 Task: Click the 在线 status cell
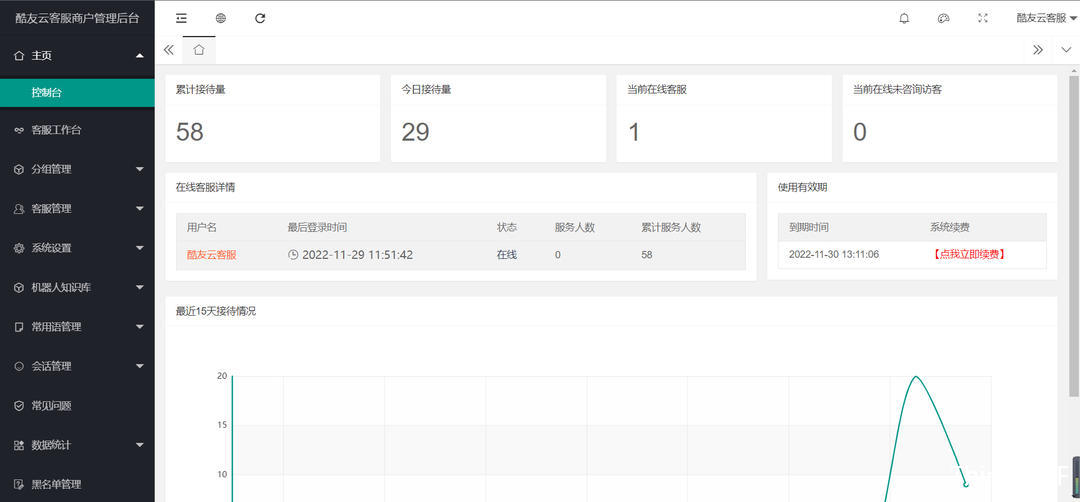[507, 255]
